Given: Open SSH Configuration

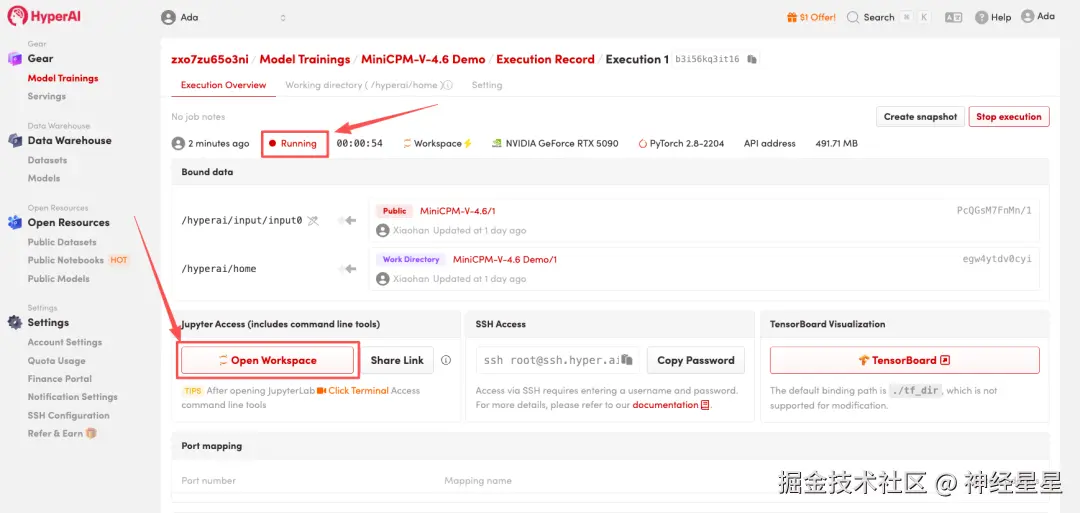Looking at the screenshot, I should (68, 415).
